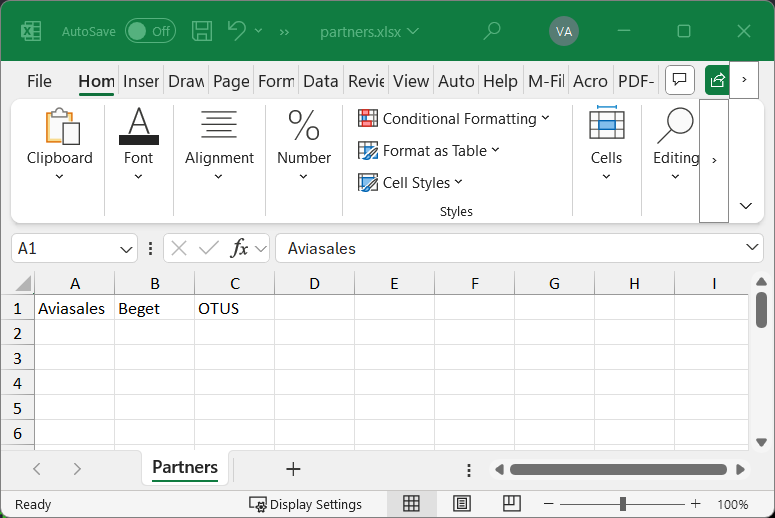Expand the Cells group

click(x=606, y=144)
